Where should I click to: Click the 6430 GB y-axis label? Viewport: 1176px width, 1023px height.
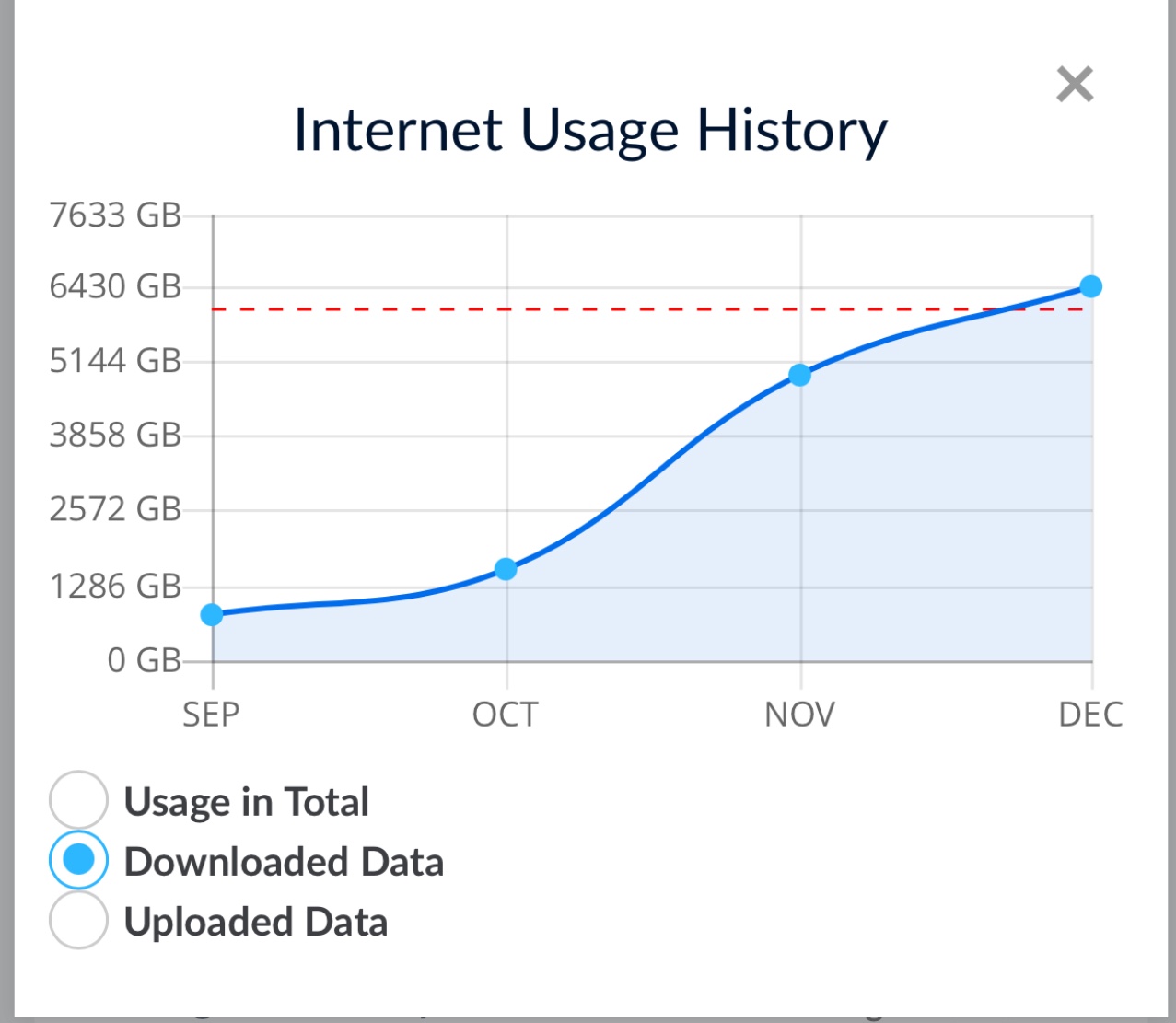coord(116,286)
